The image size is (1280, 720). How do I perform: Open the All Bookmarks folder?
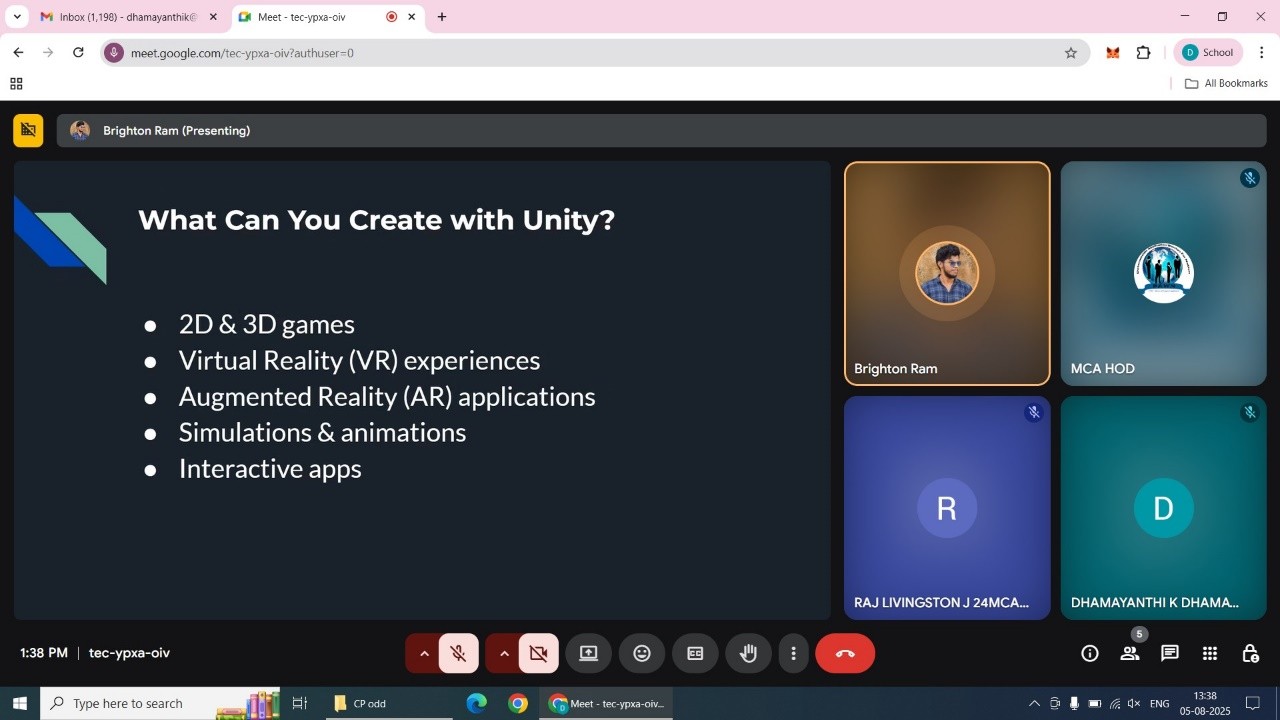click(1226, 83)
